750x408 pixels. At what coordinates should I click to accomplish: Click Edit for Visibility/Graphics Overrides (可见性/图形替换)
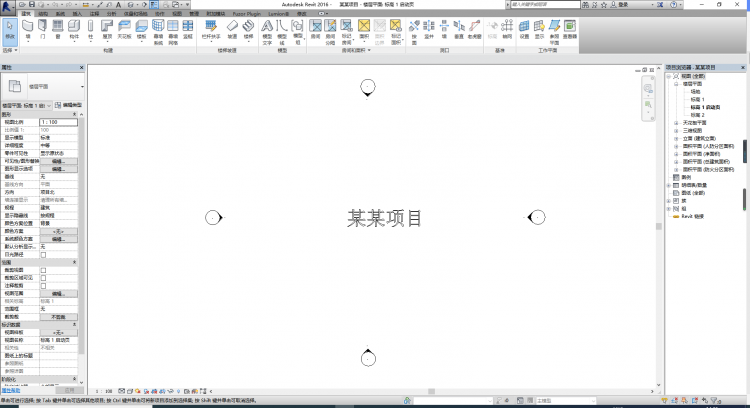pos(58,161)
